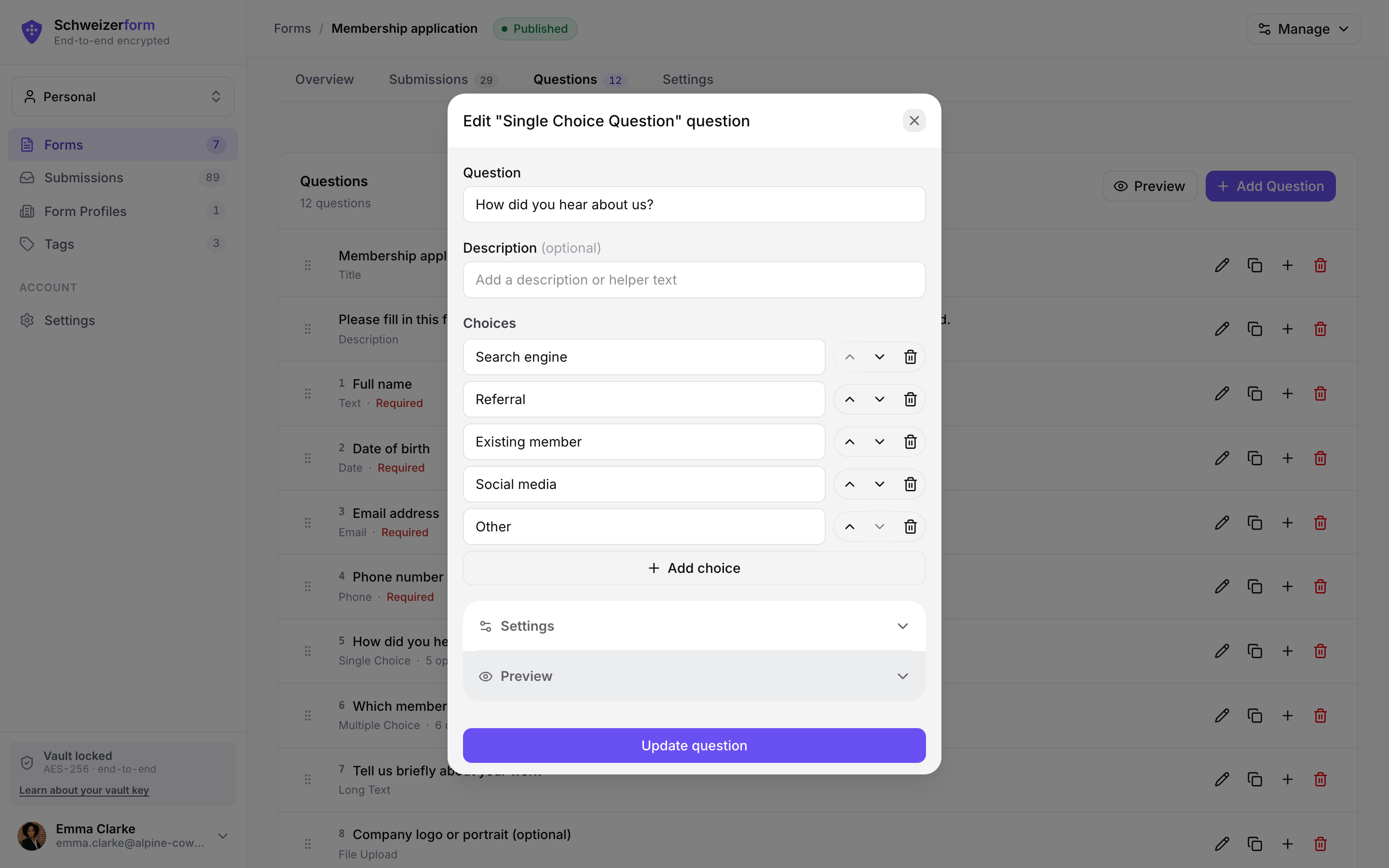Screen dimensions: 1389x868
Task: Click the Update question button
Action: pos(694,745)
